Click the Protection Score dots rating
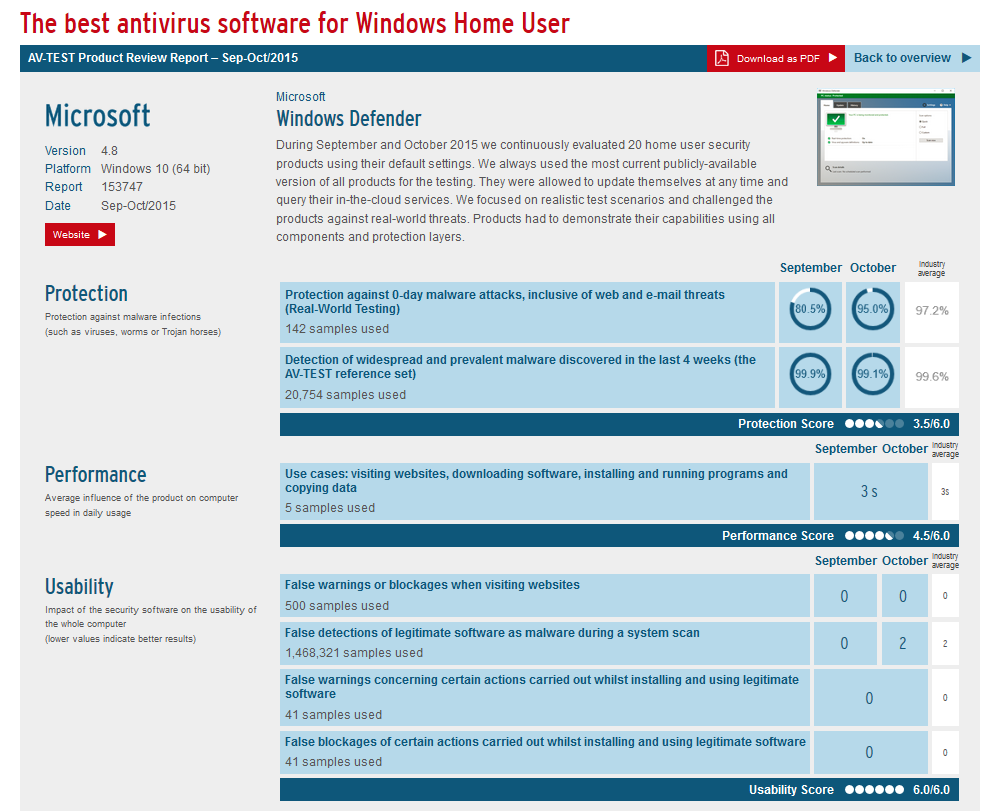Image resolution: width=998 pixels, height=811 pixels. click(874, 424)
